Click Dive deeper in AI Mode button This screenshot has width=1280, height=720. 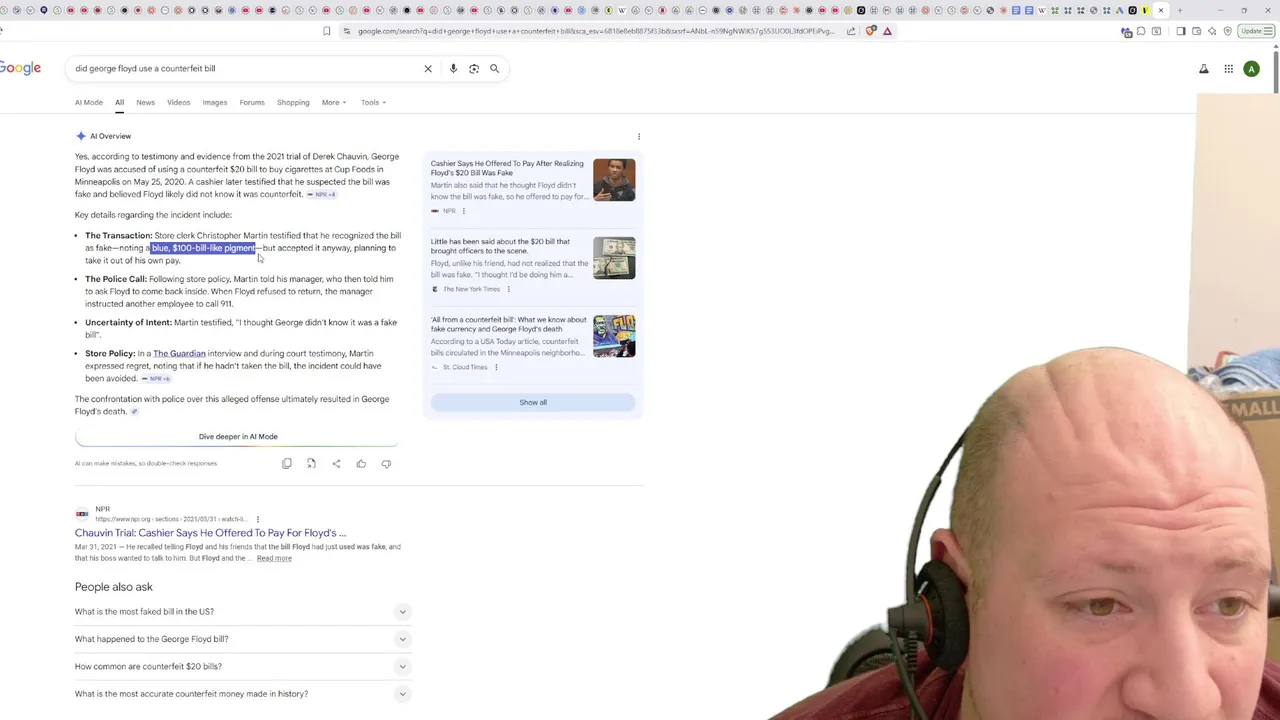click(238, 437)
